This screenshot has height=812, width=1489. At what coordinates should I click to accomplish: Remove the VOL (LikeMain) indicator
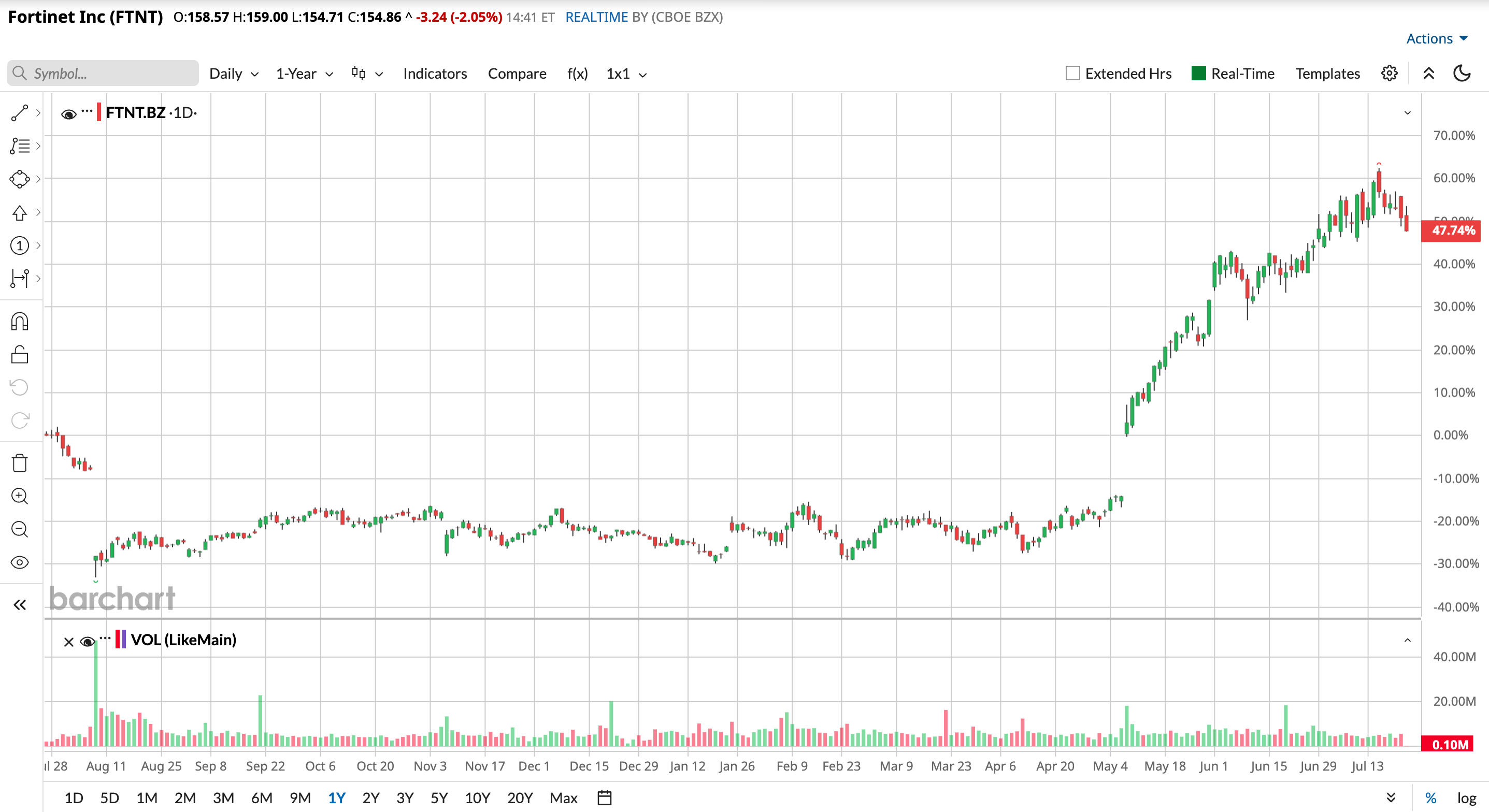pos(69,642)
